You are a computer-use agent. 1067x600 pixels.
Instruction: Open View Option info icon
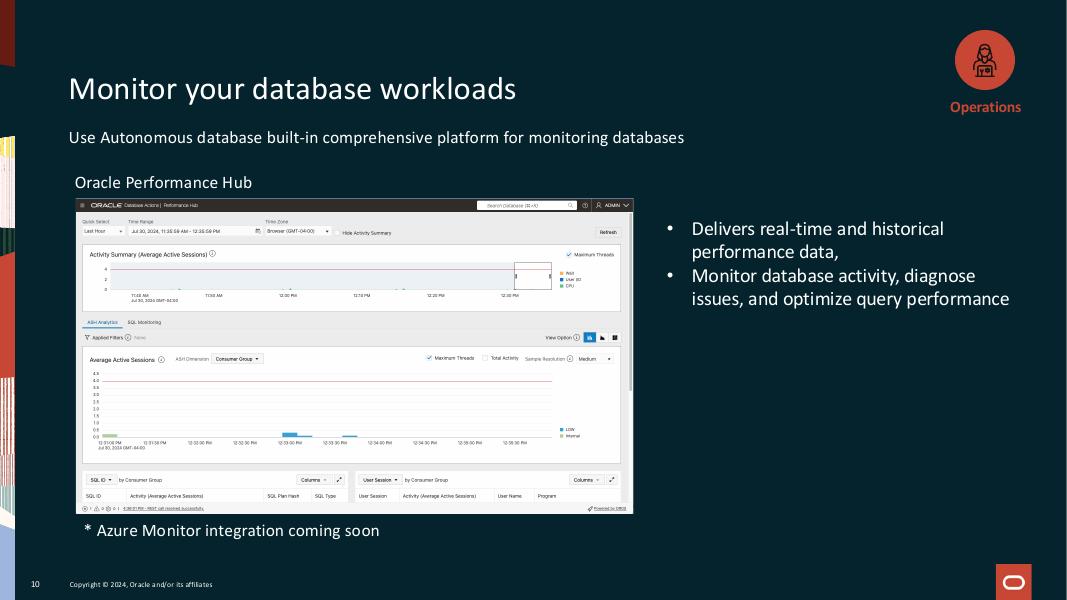point(576,337)
